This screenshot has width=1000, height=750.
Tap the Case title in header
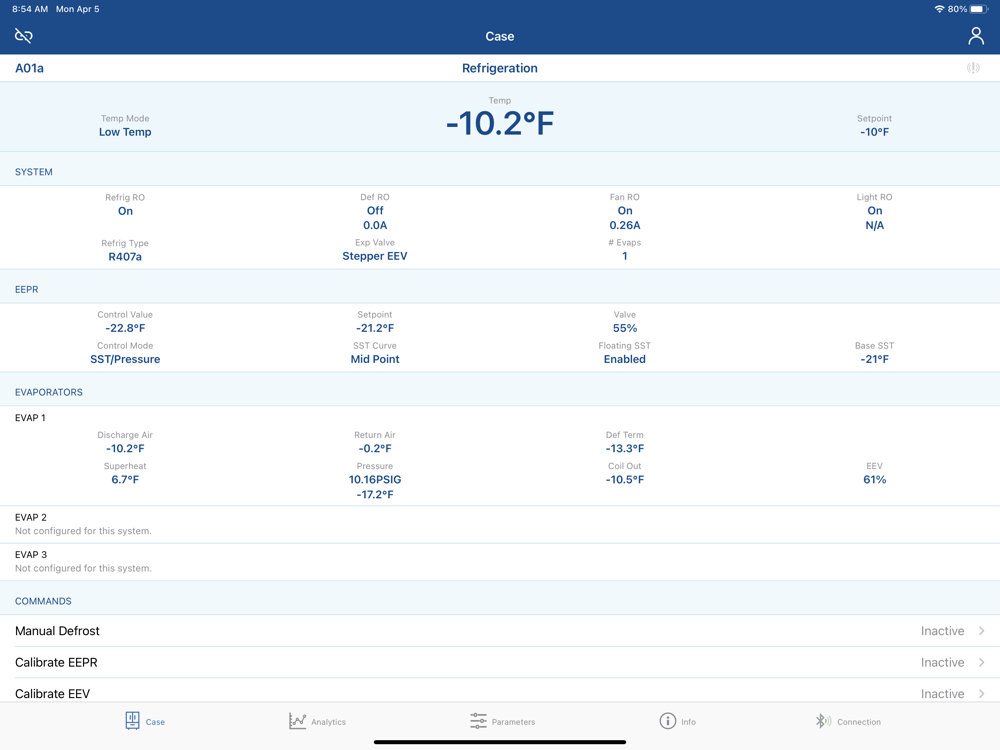point(499,36)
